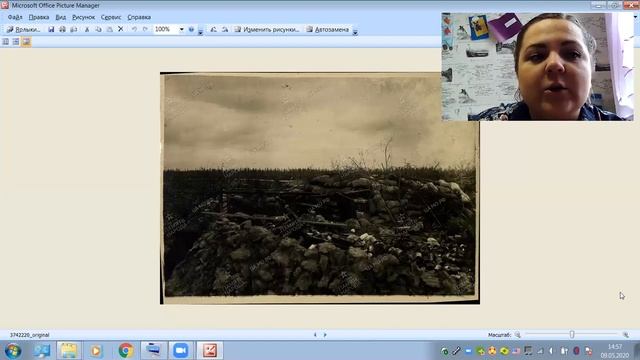
Task: Expand formatting toolbar options arrow
Action: [x=355, y=31]
